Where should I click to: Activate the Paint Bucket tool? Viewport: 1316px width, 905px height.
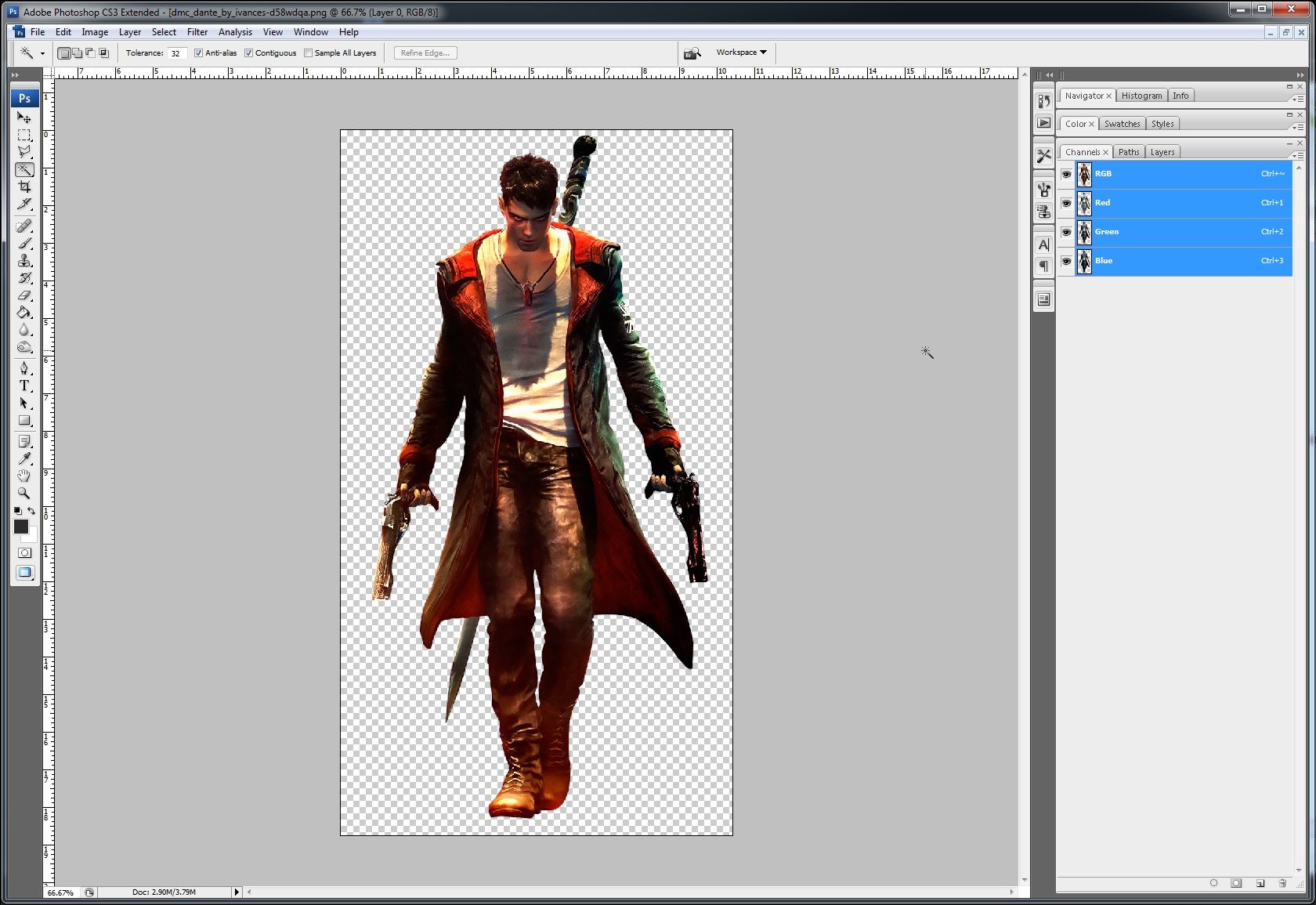(x=24, y=313)
